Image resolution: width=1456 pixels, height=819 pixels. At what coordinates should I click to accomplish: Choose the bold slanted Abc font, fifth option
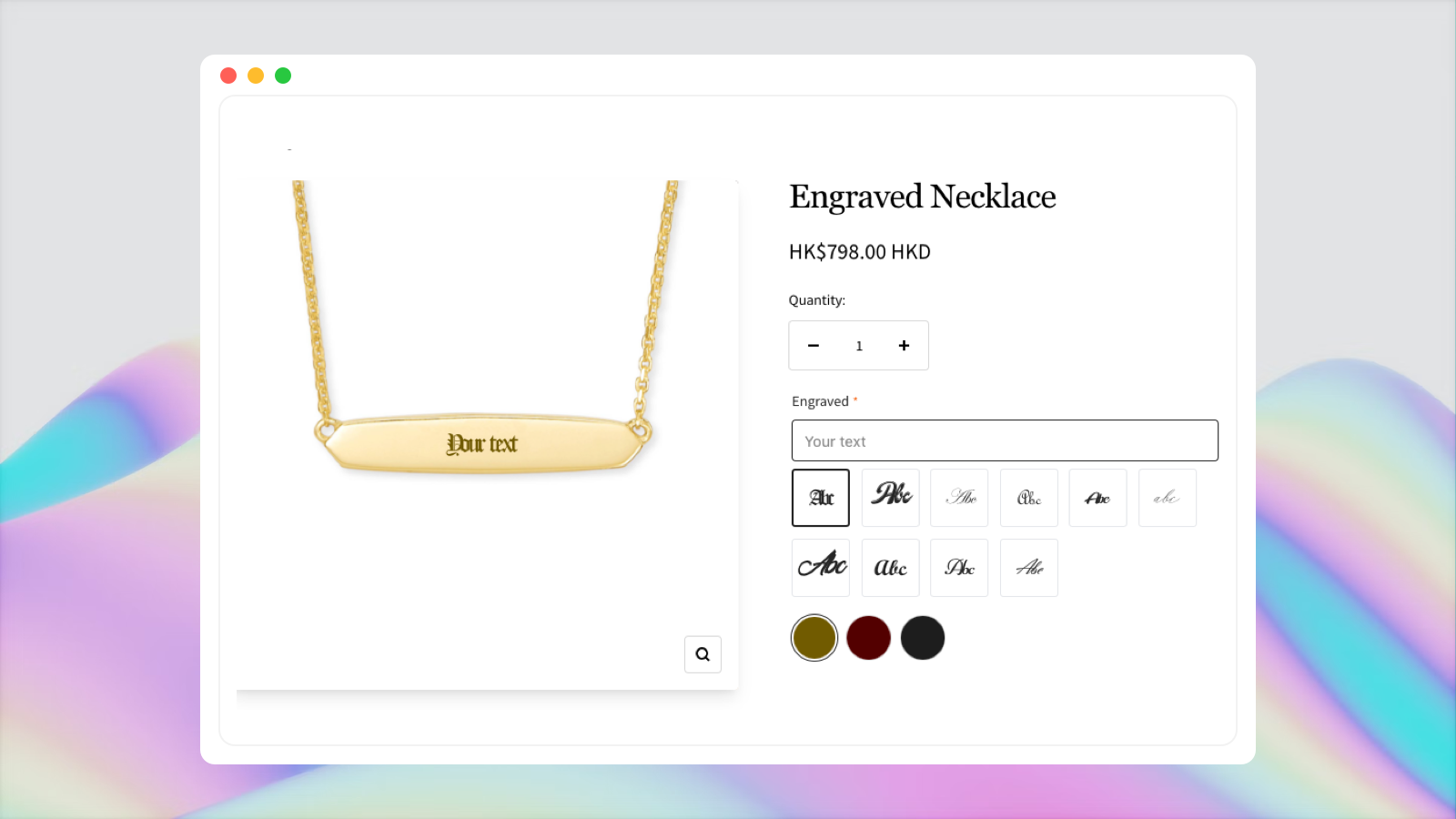(x=1098, y=498)
